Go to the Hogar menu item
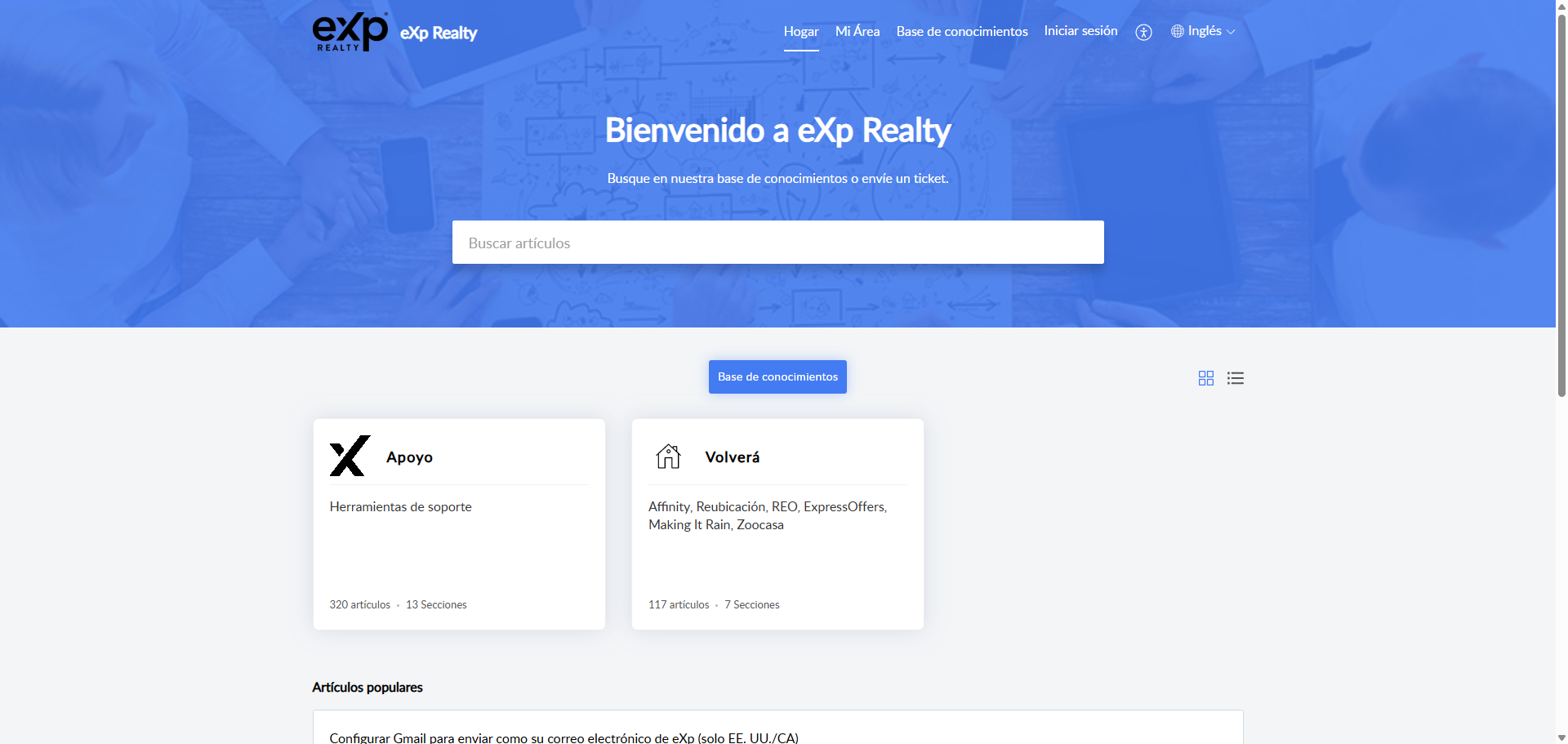The image size is (1568, 744). pos(800,31)
